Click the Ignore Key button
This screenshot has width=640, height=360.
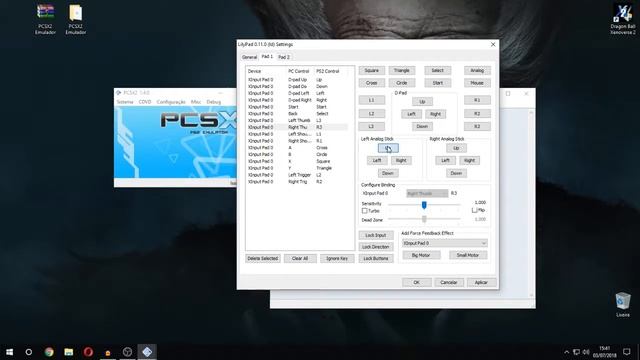point(337,258)
